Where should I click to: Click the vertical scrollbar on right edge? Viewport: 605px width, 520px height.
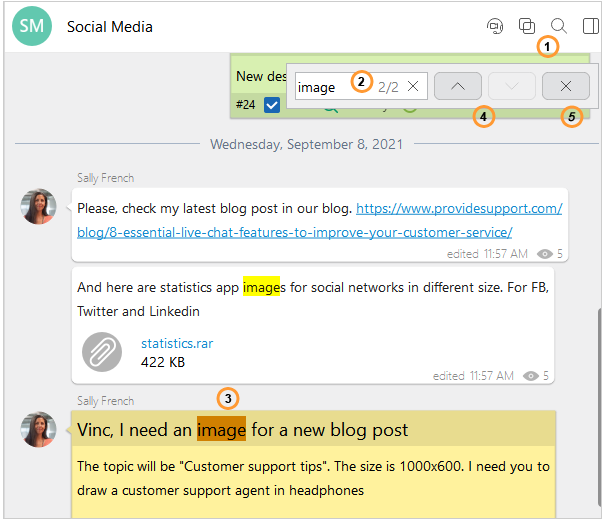[598, 400]
